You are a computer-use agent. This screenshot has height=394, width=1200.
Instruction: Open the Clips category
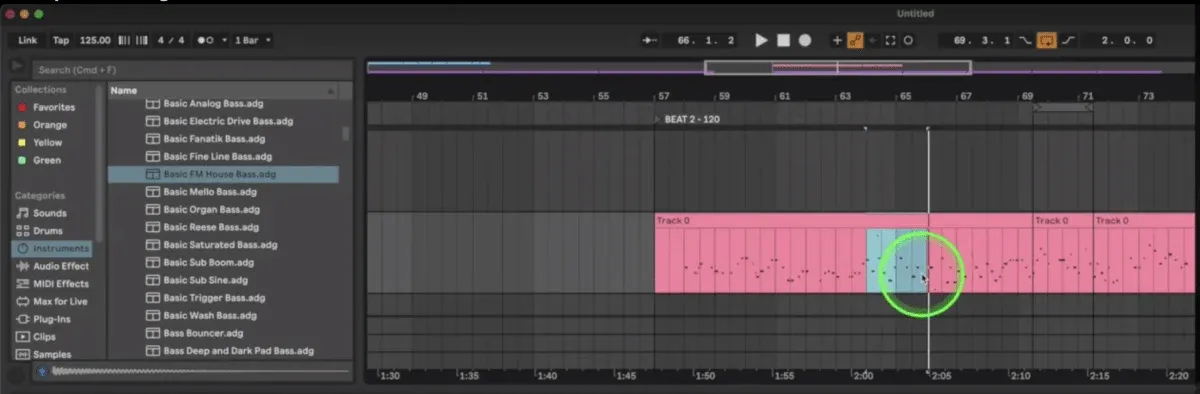pyautogui.click(x=36, y=337)
